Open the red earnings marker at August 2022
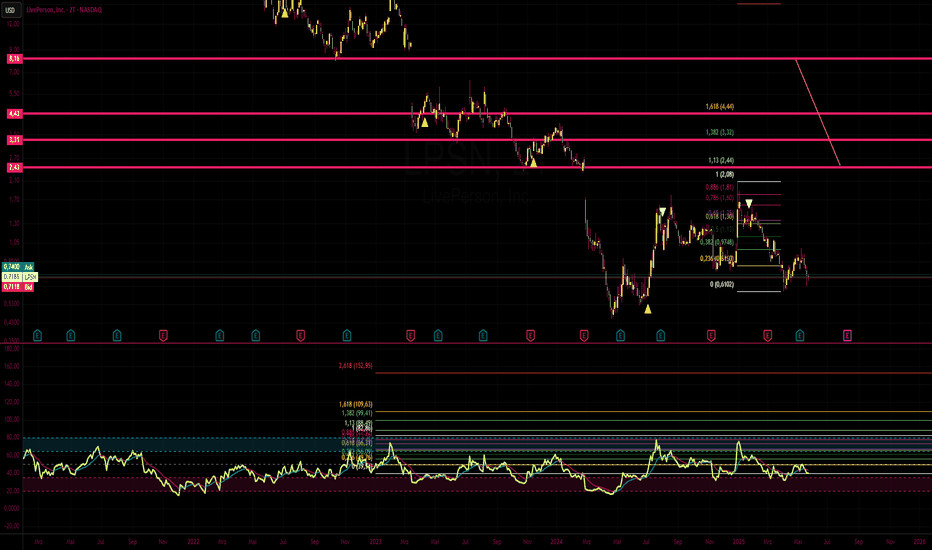 pos(300,336)
